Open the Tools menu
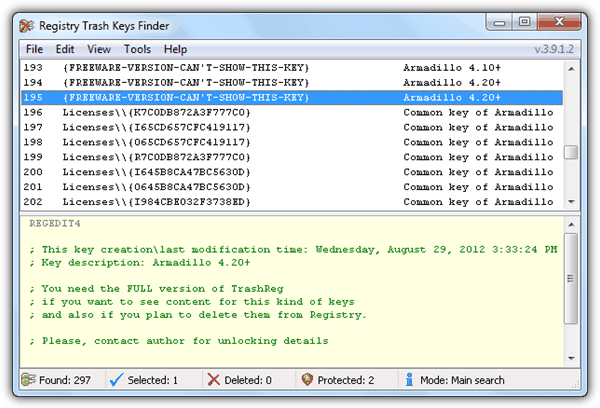 pyautogui.click(x=137, y=49)
